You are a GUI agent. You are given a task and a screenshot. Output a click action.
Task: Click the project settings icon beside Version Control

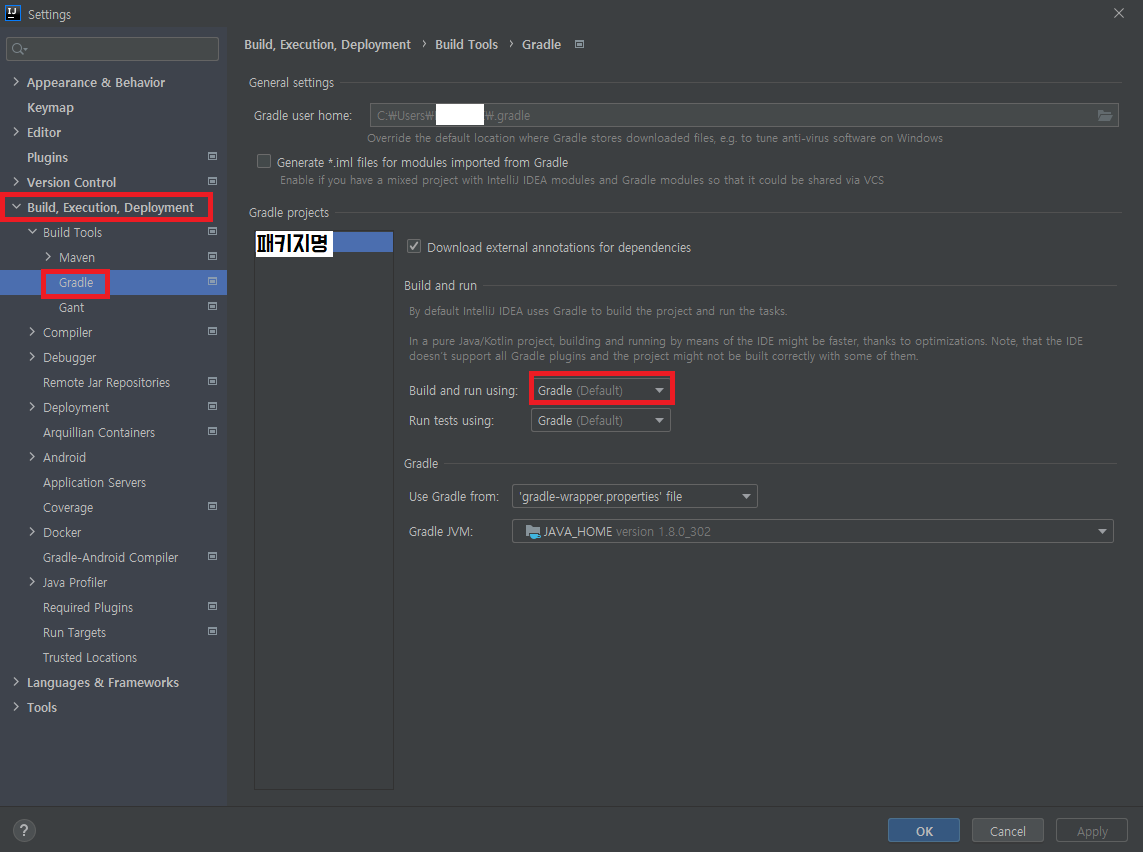[x=213, y=181]
